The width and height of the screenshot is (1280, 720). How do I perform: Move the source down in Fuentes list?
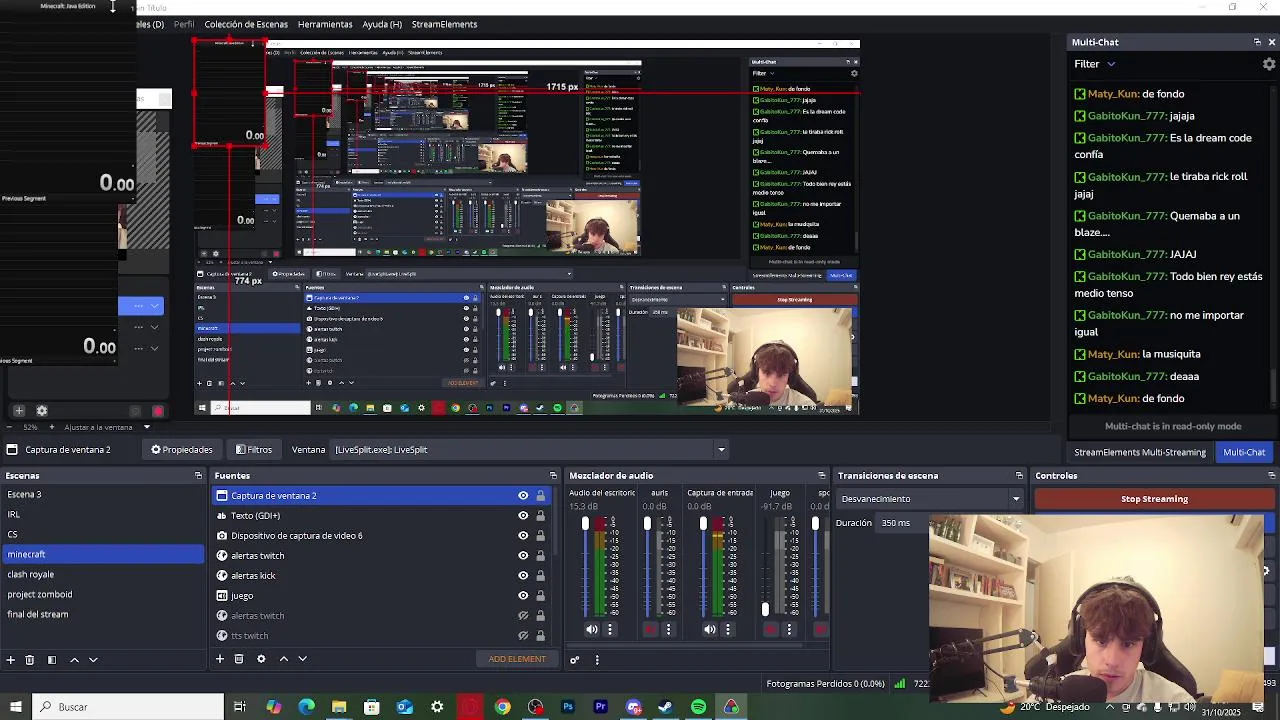[x=302, y=659]
